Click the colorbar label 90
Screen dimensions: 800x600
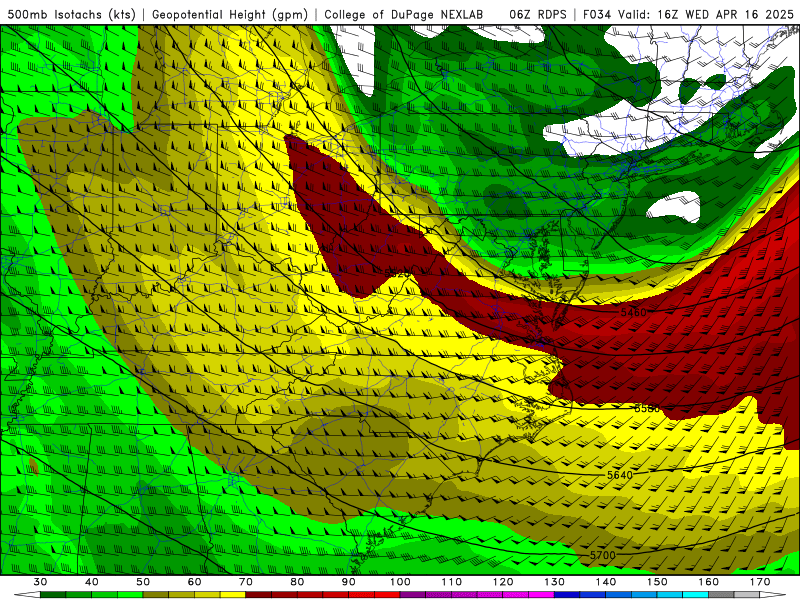pos(349,582)
